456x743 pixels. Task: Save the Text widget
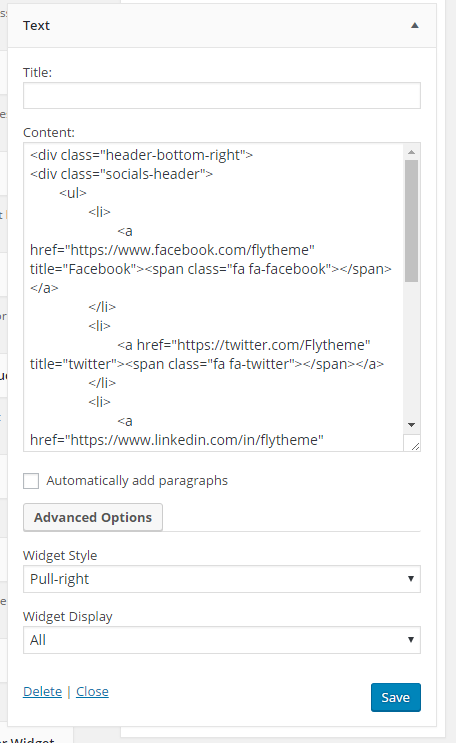tap(396, 698)
